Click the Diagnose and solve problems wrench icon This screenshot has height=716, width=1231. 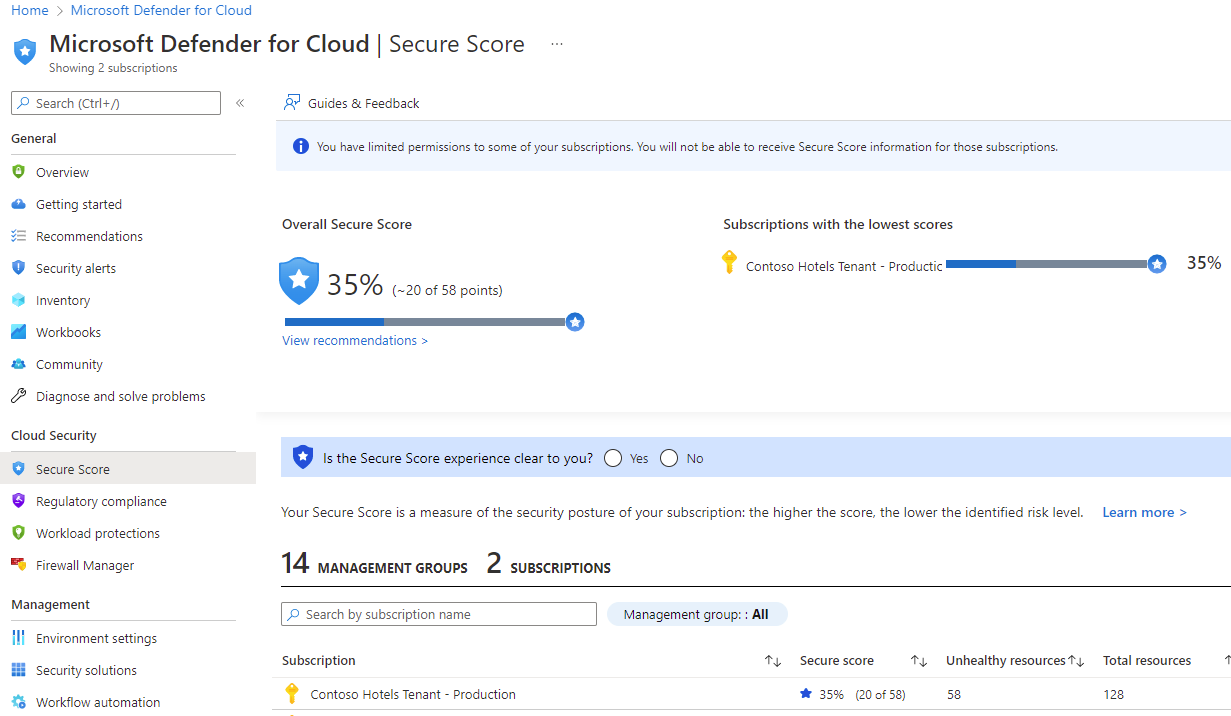click(x=18, y=396)
